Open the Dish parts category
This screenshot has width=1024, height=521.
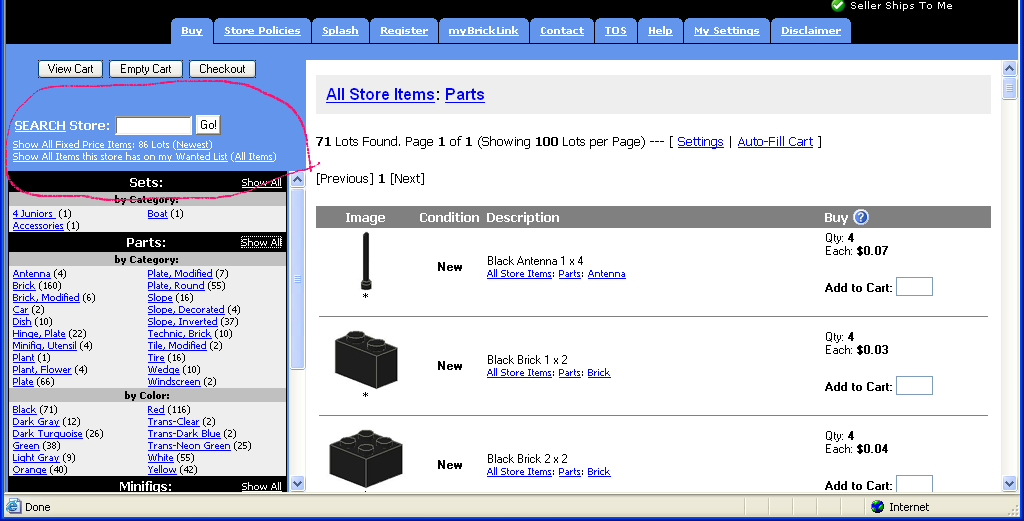[22, 321]
